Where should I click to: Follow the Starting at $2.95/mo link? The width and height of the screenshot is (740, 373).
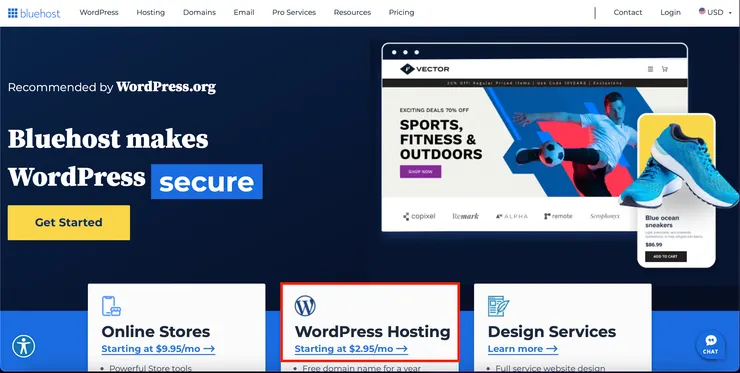click(351, 349)
